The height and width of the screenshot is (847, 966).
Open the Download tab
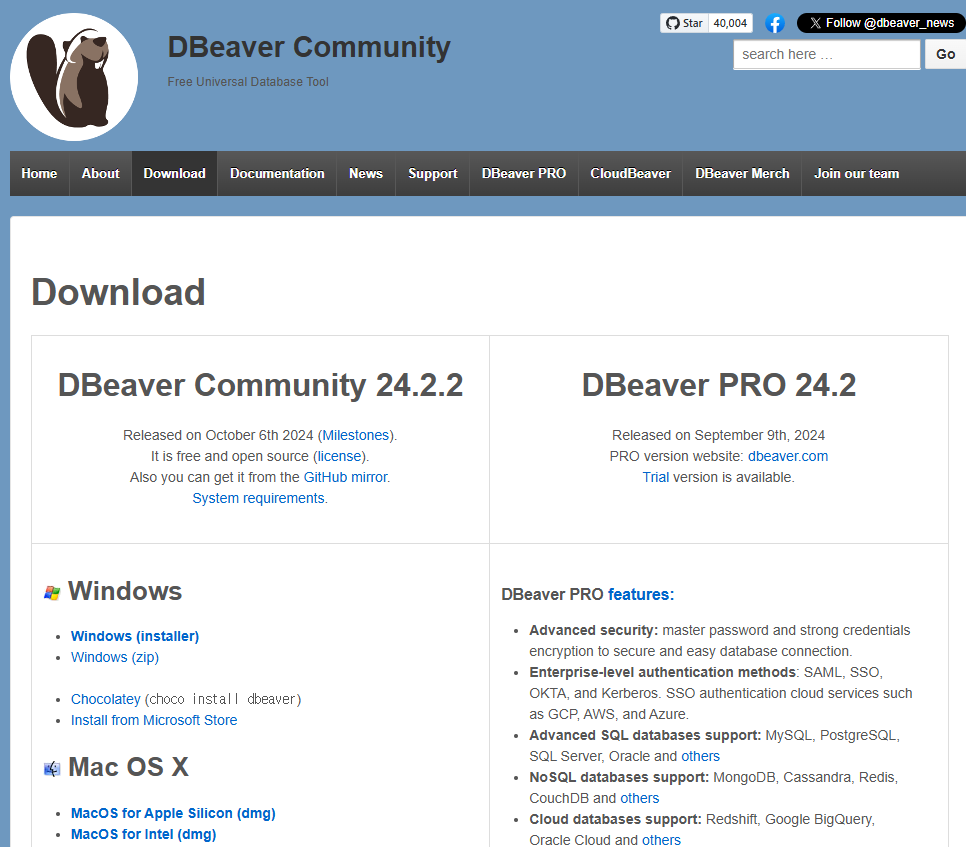click(174, 173)
